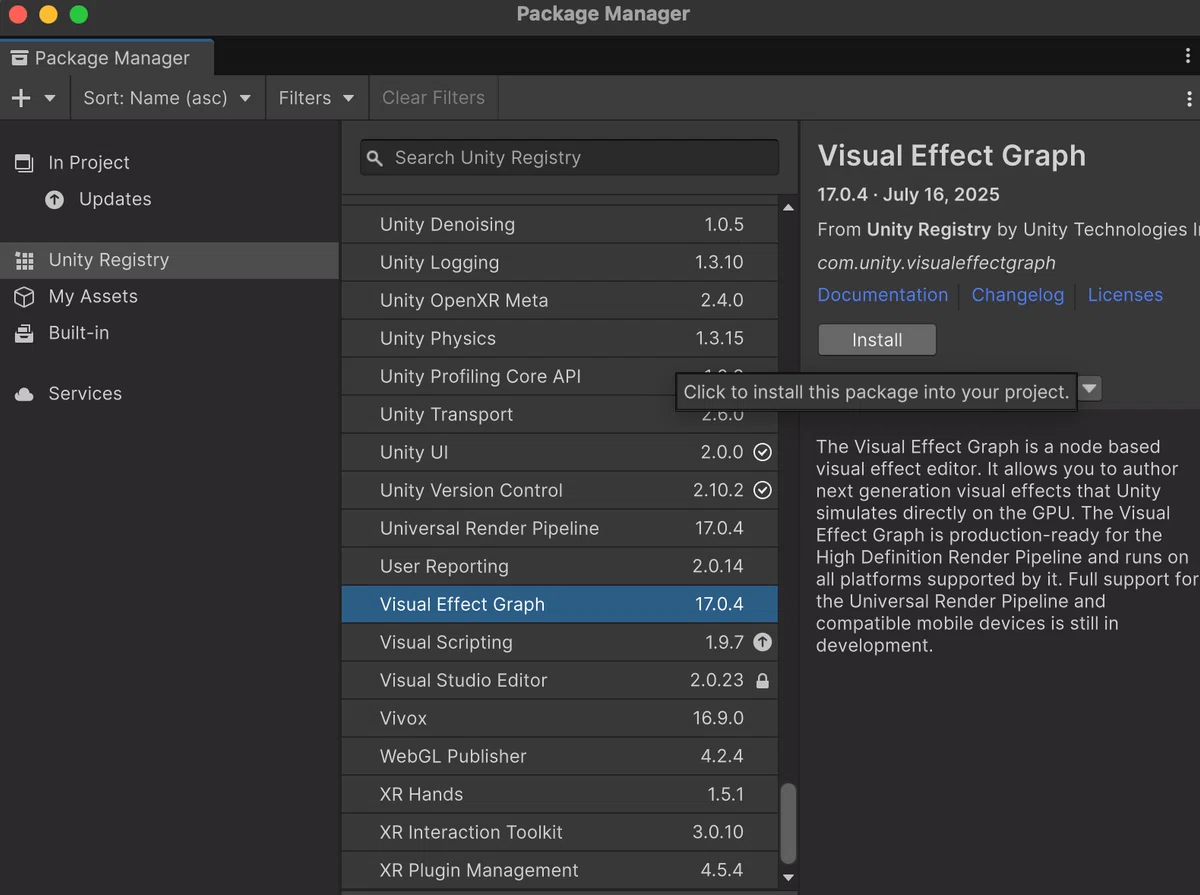Select the Unity Transport package

pos(559,415)
